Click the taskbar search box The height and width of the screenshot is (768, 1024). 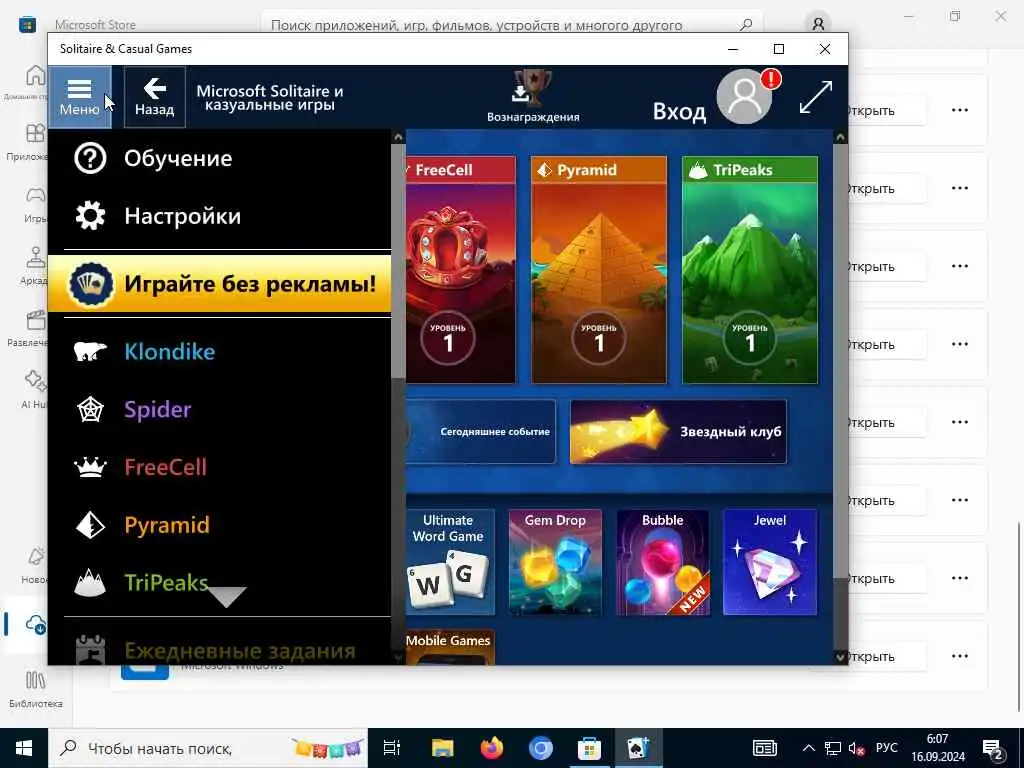(x=209, y=748)
